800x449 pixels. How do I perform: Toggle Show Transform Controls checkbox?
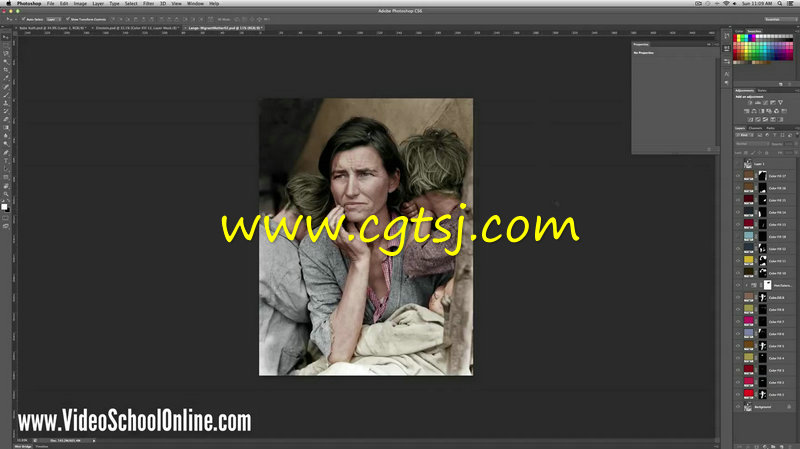point(67,19)
